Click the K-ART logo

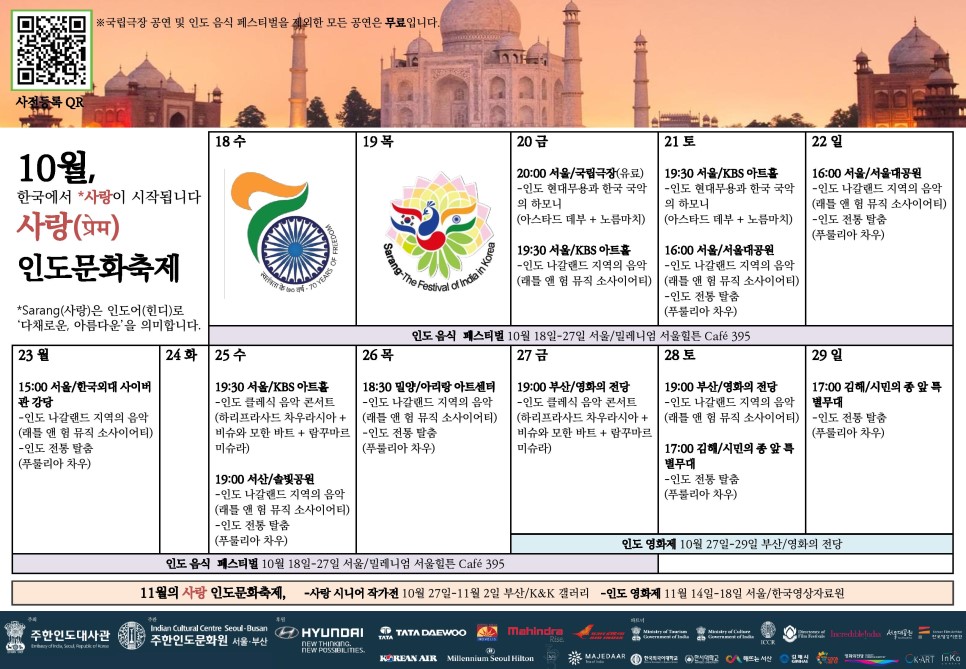coord(920,659)
